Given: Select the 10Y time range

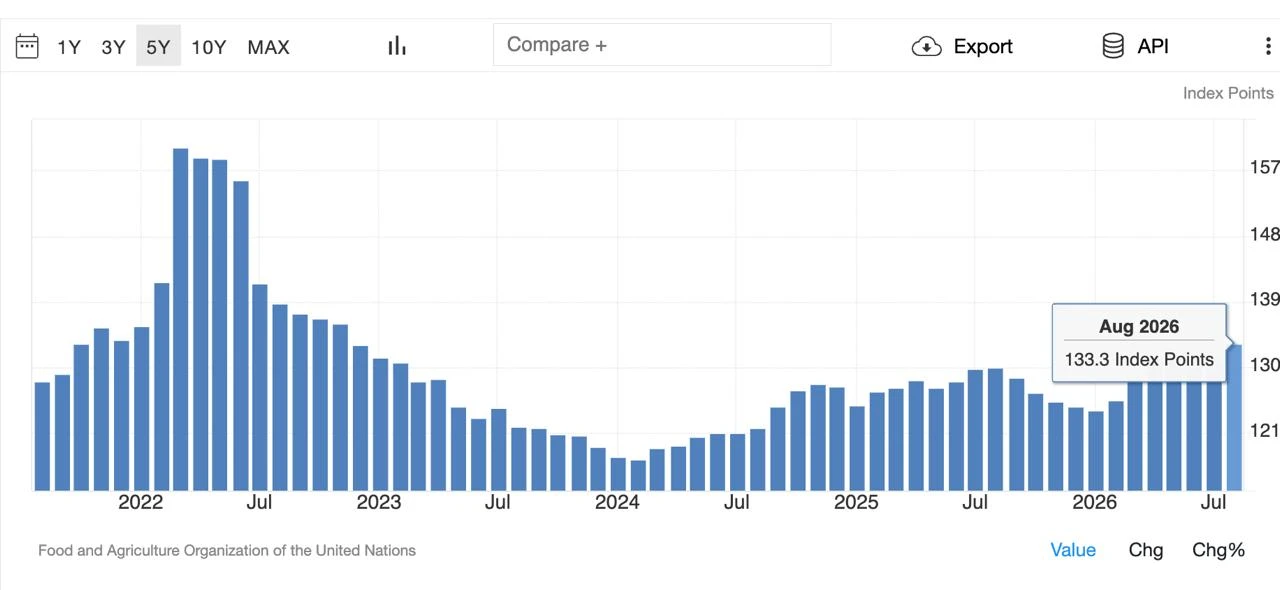Looking at the screenshot, I should [x=208, y=47].
